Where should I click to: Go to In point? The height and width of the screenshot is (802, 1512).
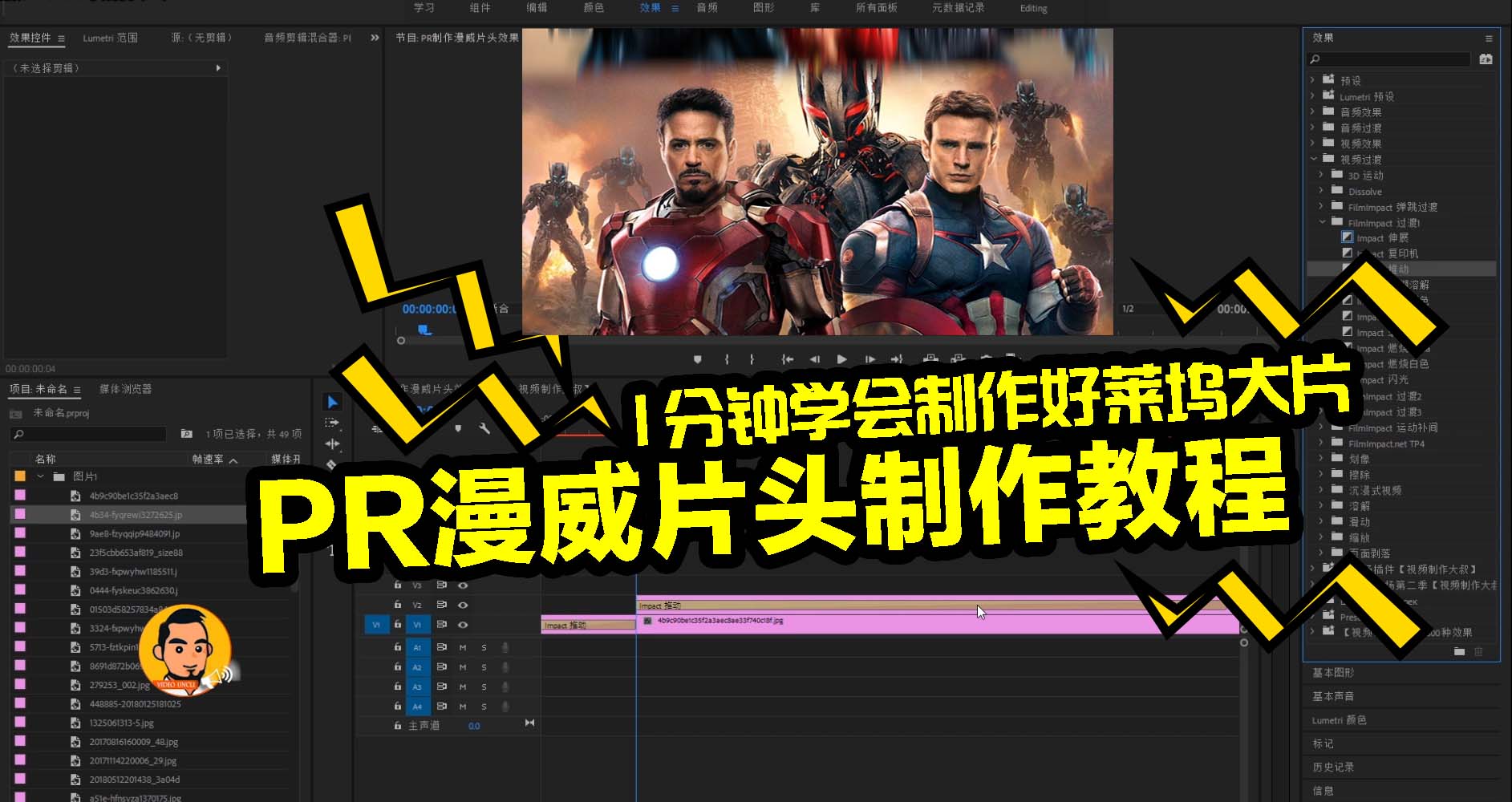click(788, 359)
